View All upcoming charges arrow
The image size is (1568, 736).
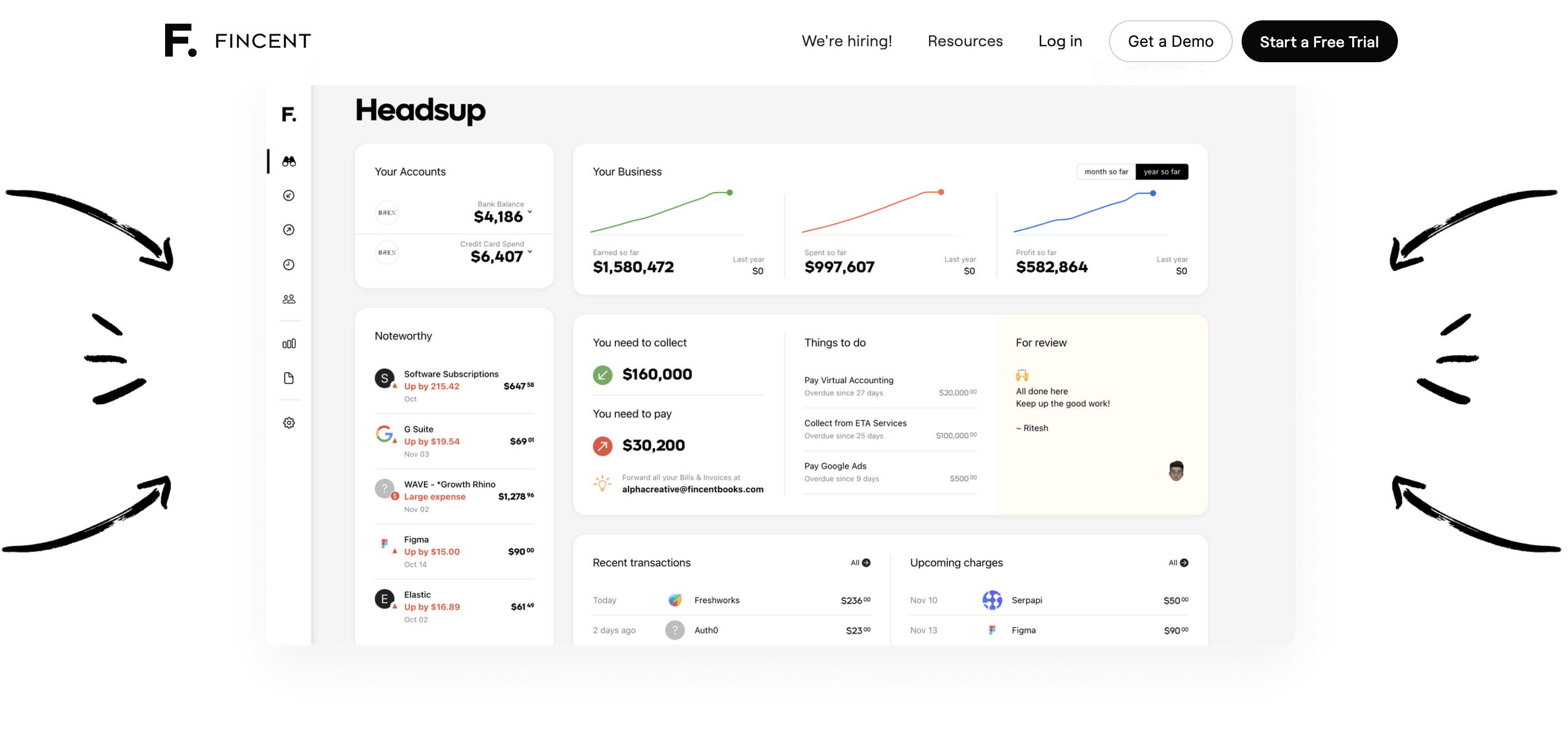(x=1183, y=563)
